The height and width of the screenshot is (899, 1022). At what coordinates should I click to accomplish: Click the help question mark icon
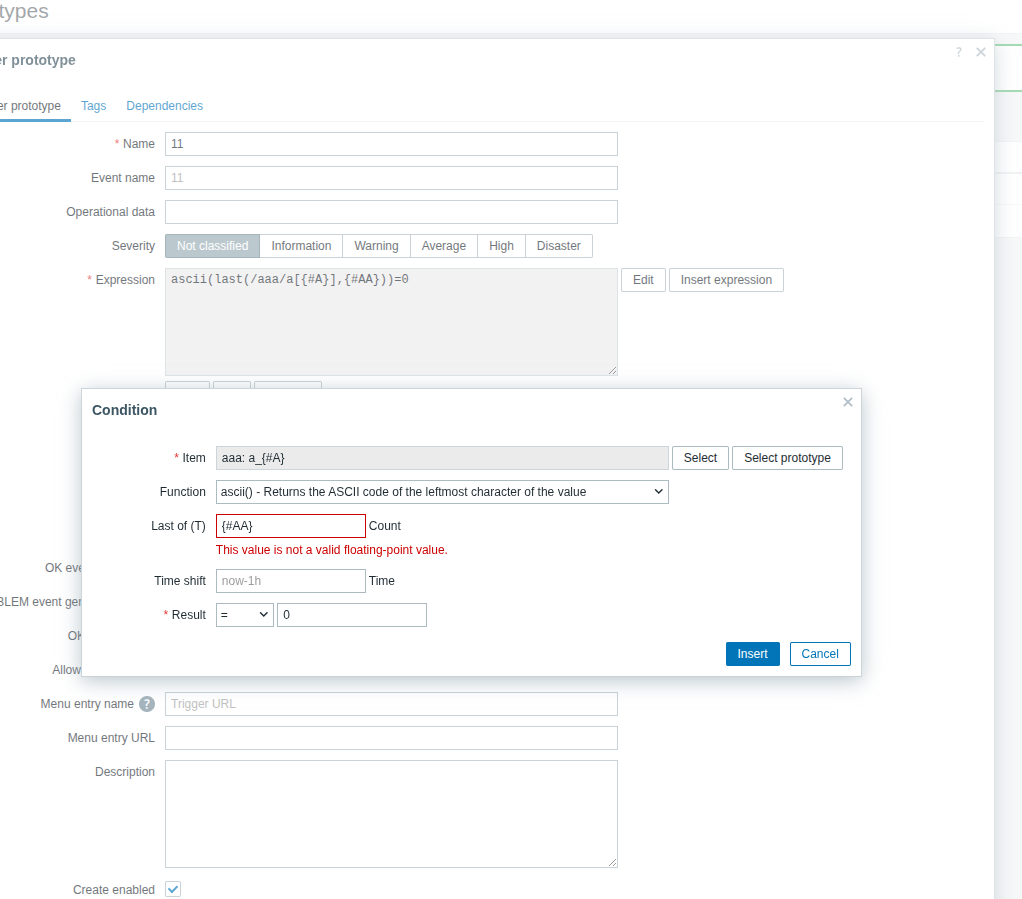958,52
